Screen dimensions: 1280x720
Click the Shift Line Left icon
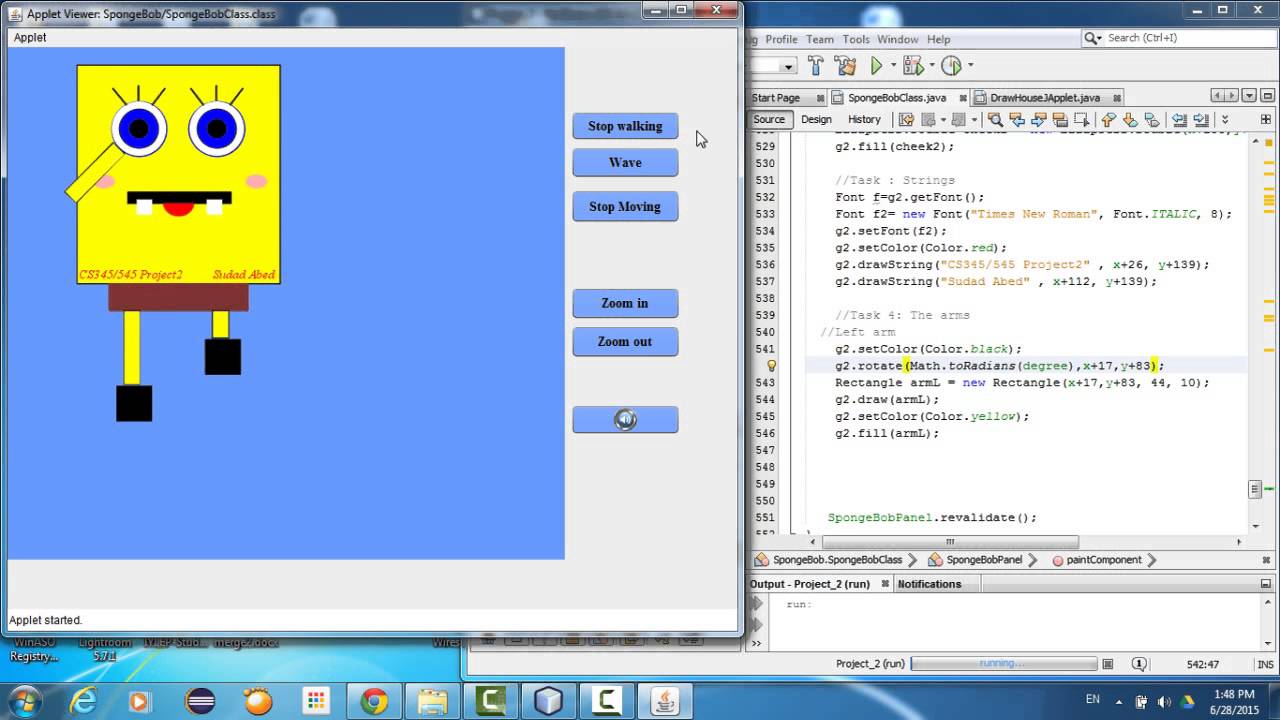tap(1181, 119)
